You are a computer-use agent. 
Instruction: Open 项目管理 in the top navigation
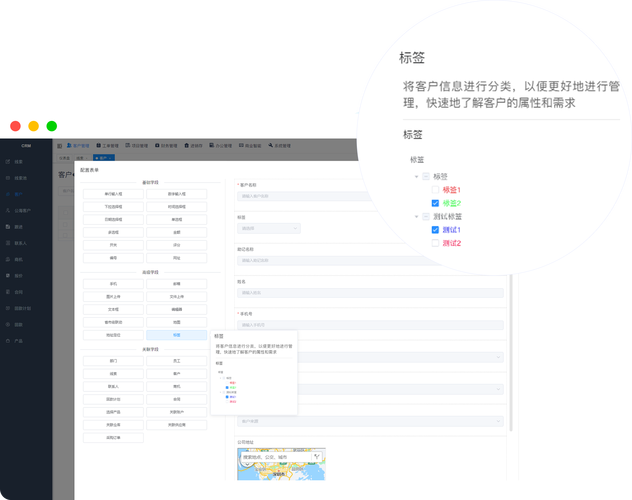[137, 145]
